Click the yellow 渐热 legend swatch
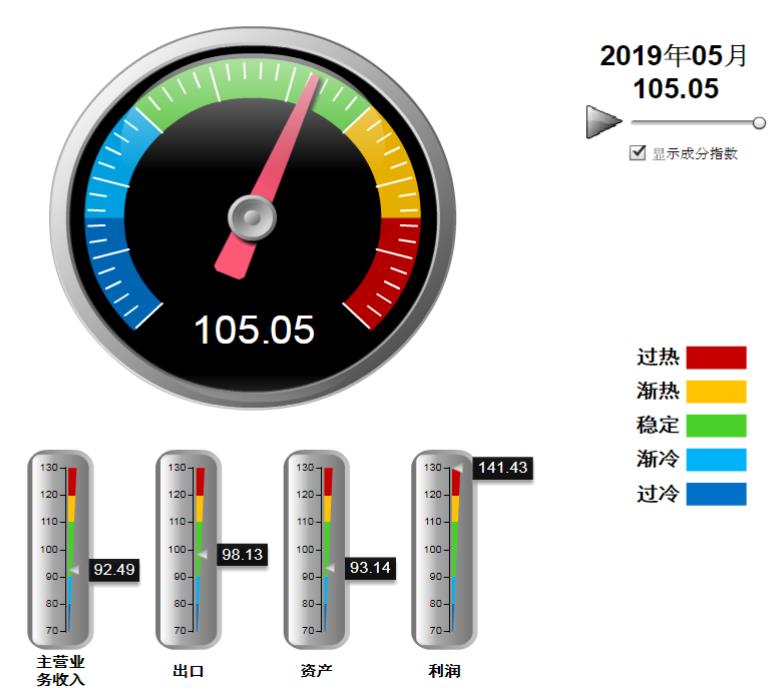Screen dimensions: 778x698 pos(716,391)
